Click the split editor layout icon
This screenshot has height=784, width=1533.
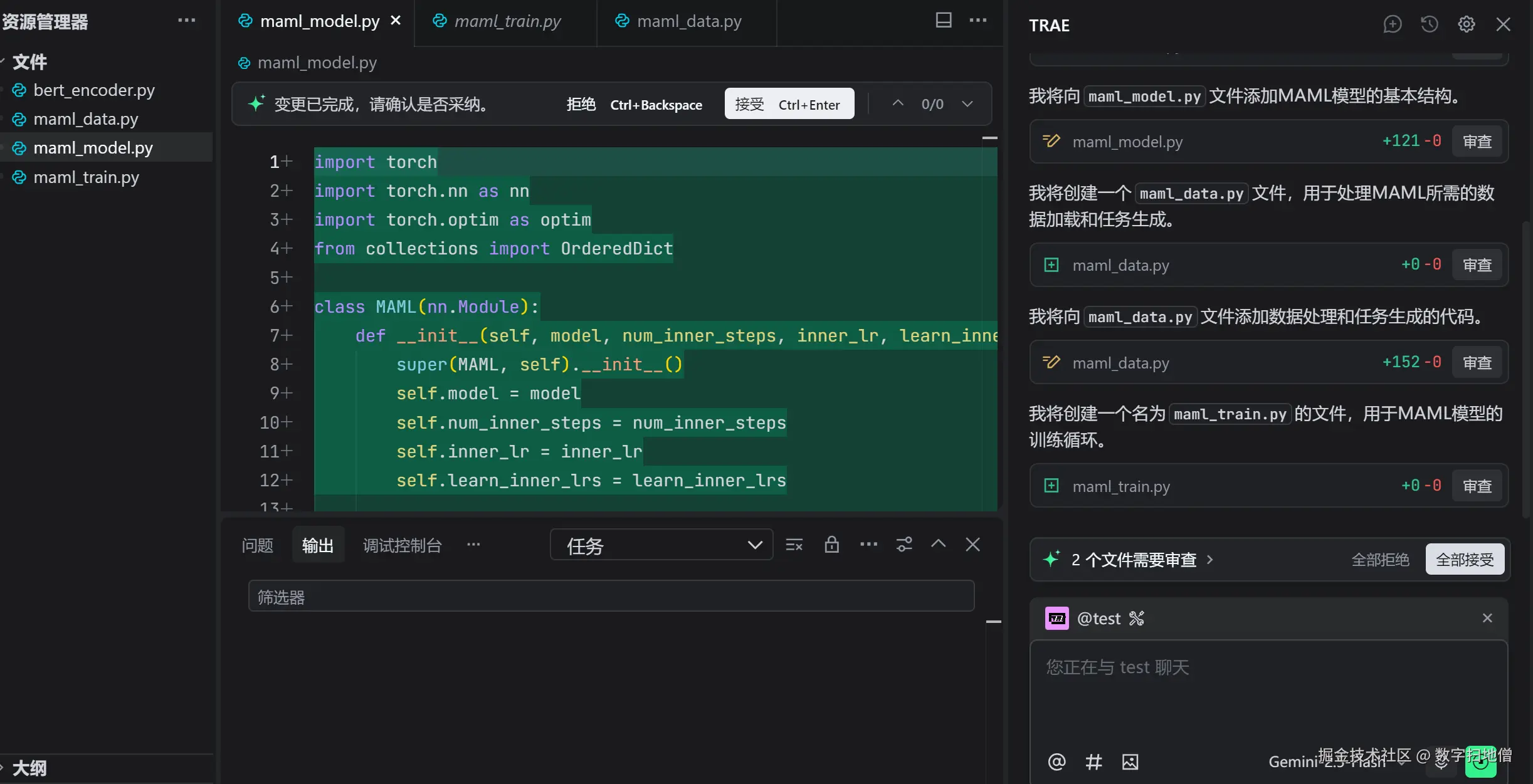(x=943, y=20)
